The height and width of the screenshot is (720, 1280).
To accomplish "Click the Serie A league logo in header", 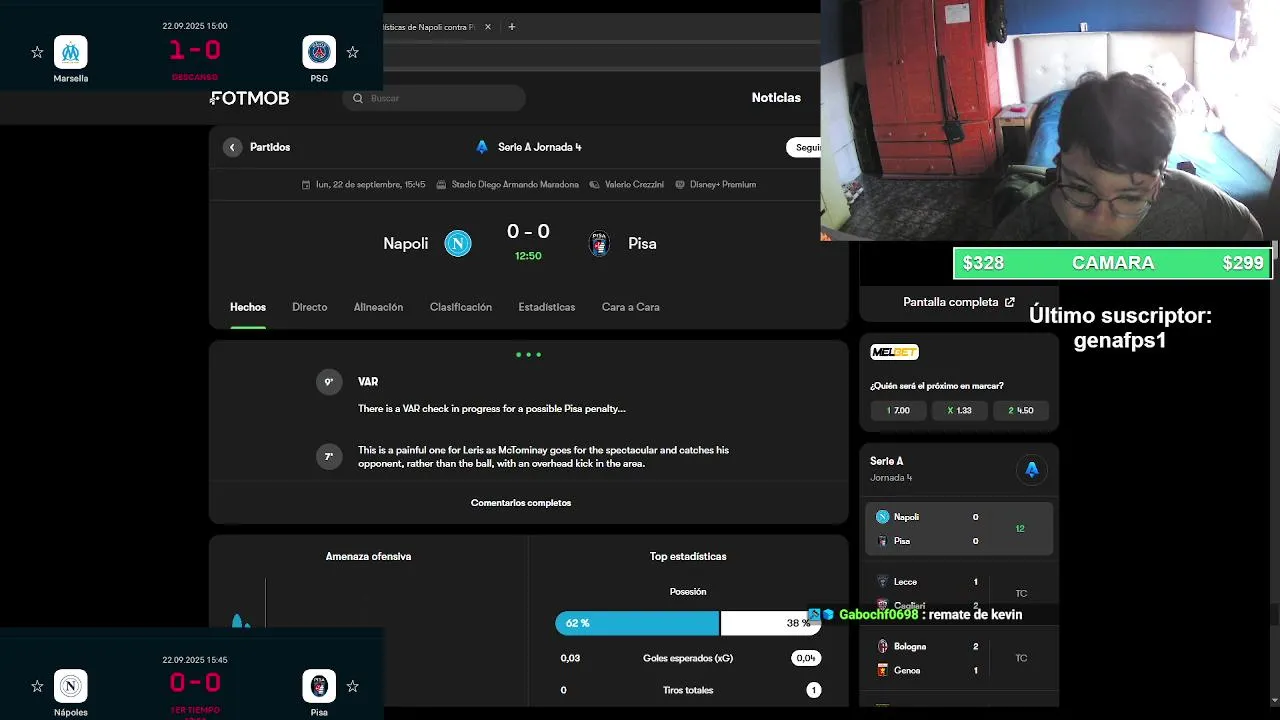I will tap(482, 147).
